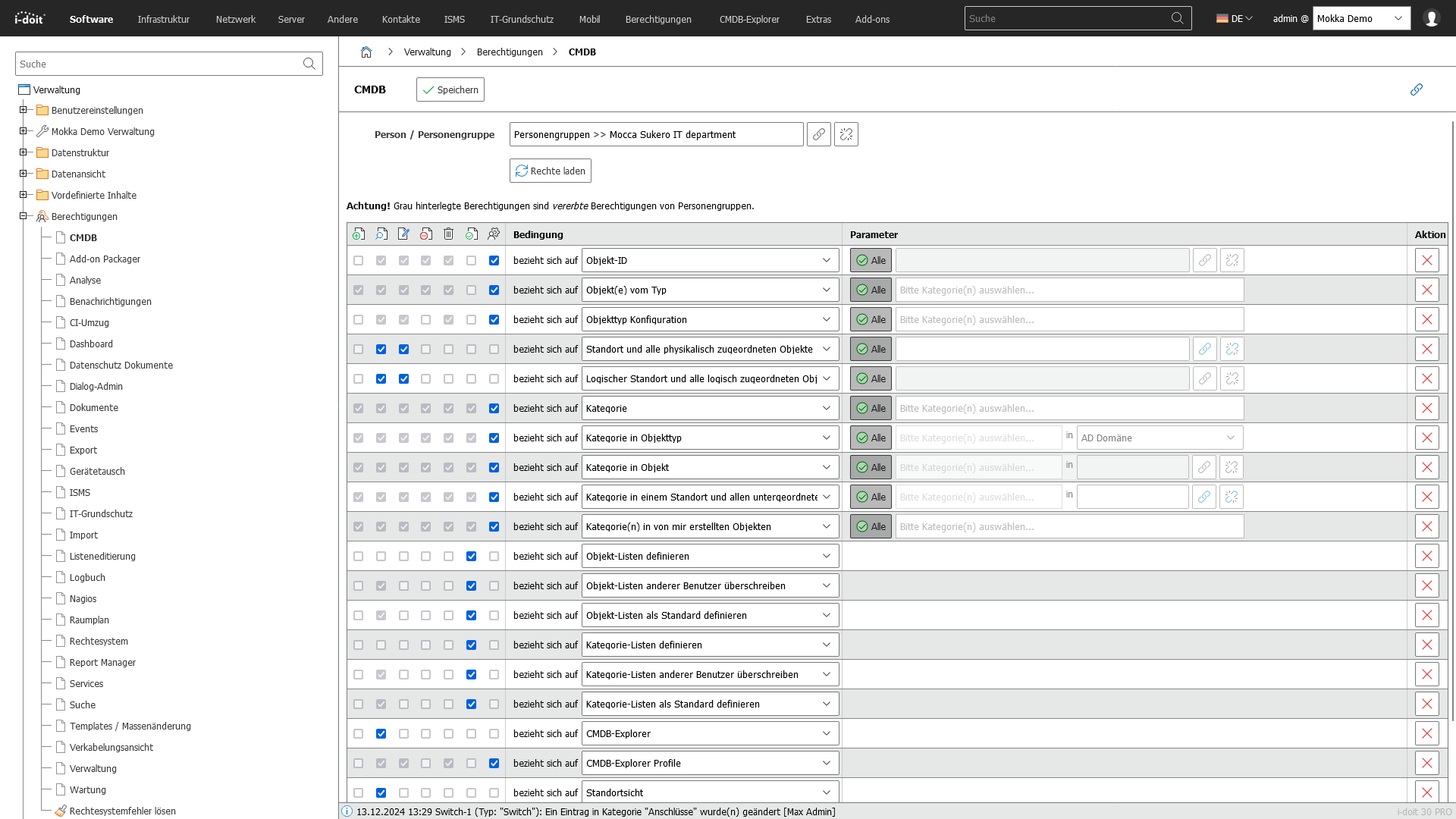Uncheck Execute checkbox for Objekt-Listen definieren
Viewport: 1456px width, 819px height.
pyautogui.click(x=472, y=556)
